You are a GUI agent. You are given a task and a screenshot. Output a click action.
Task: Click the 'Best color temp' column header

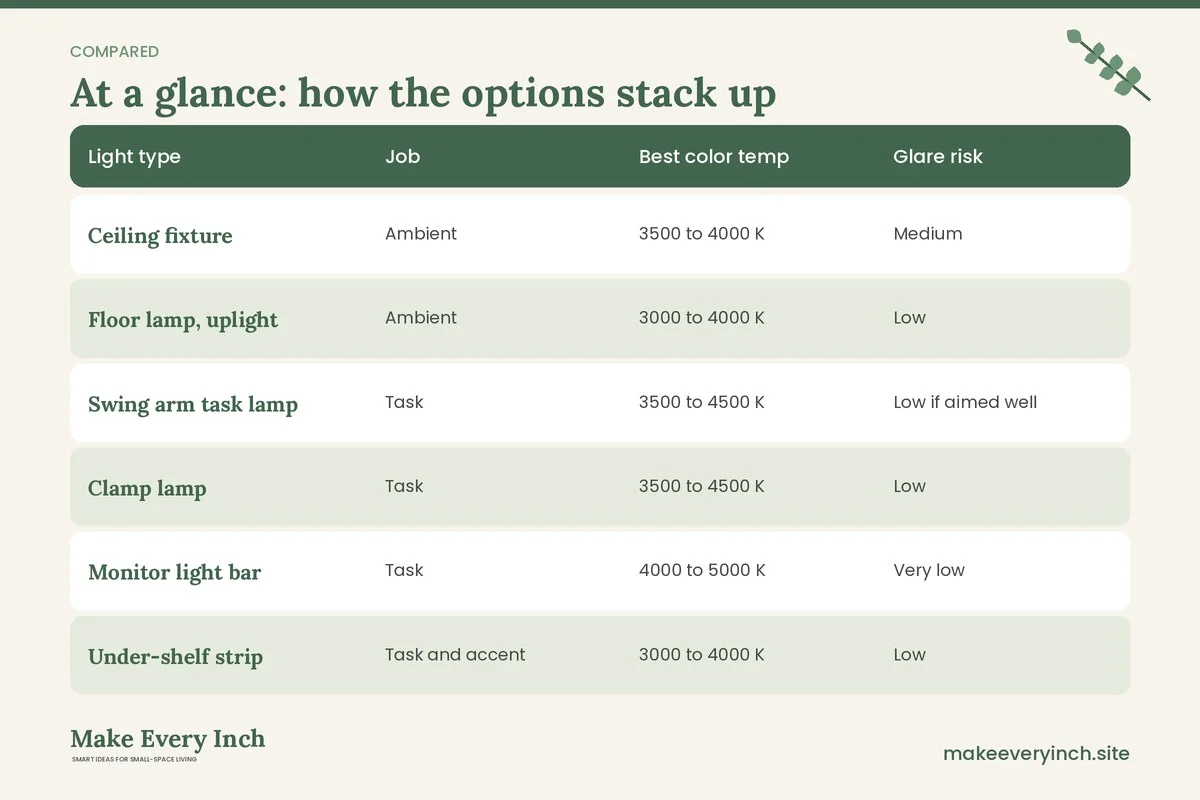[714, 157]
